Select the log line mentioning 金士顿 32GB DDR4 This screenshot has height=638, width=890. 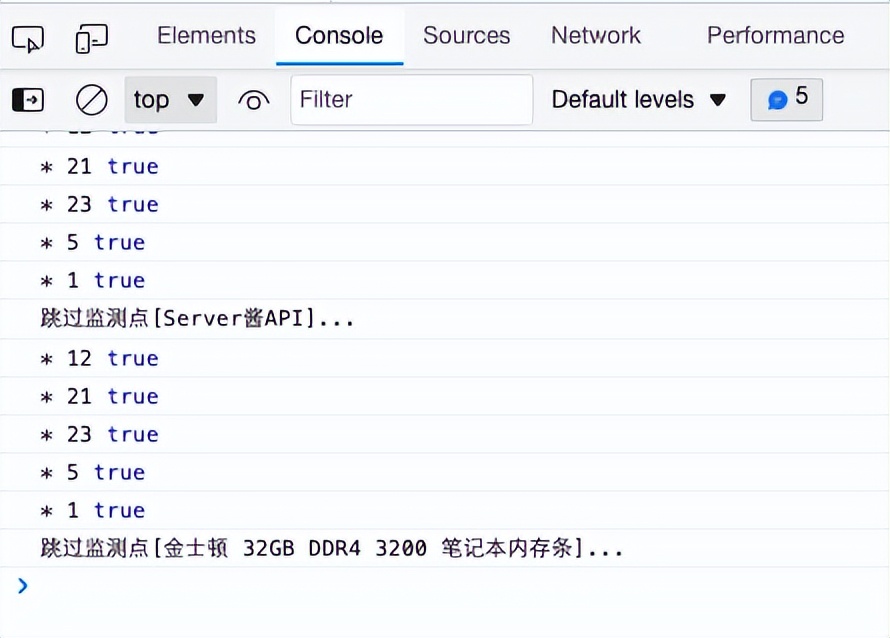(x=445, y=548)
